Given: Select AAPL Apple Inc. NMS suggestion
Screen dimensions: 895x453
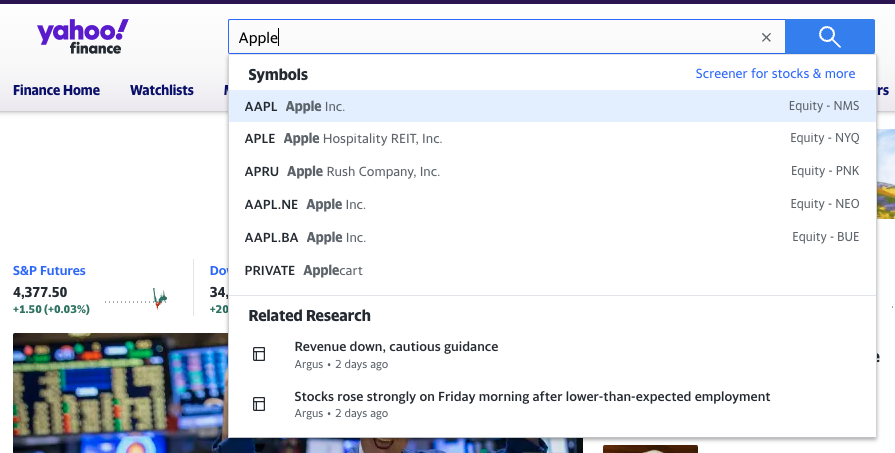Looking at the screenshot, I should [x=552, y=106].
